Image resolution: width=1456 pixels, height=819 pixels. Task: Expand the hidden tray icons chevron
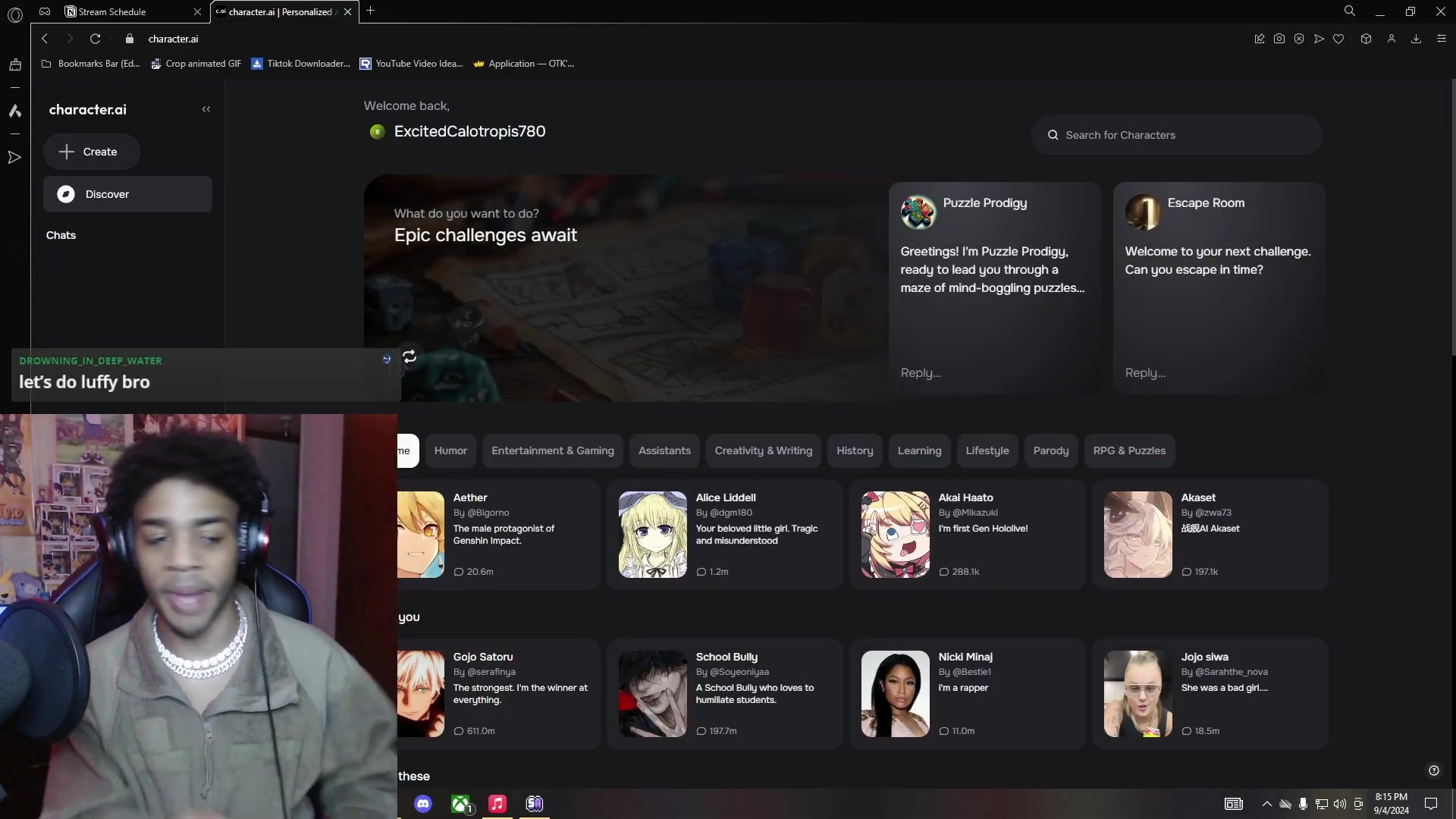(x=1266, y=804)
